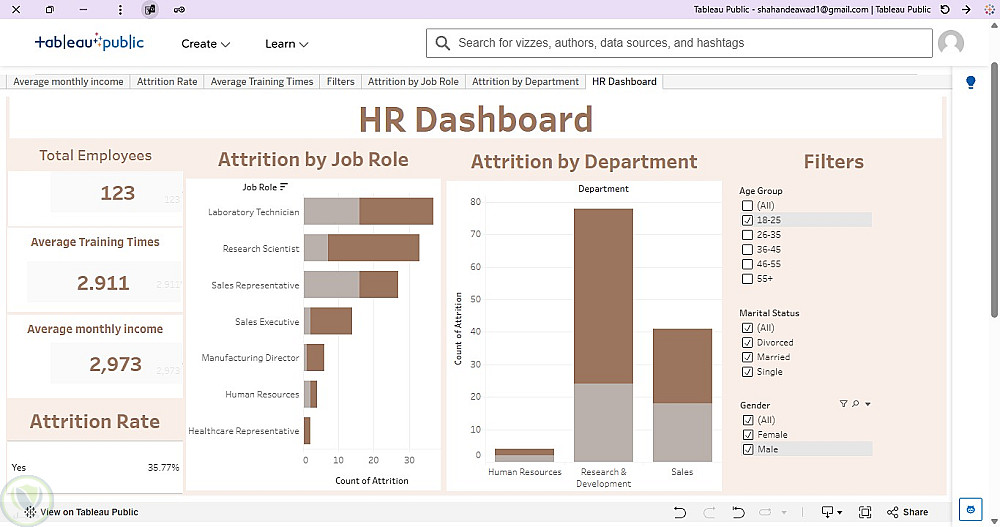Viewport: 1000px width, 527px height.
Task: Switch to the Attrition Rate tab
Action: coord(167,82)
